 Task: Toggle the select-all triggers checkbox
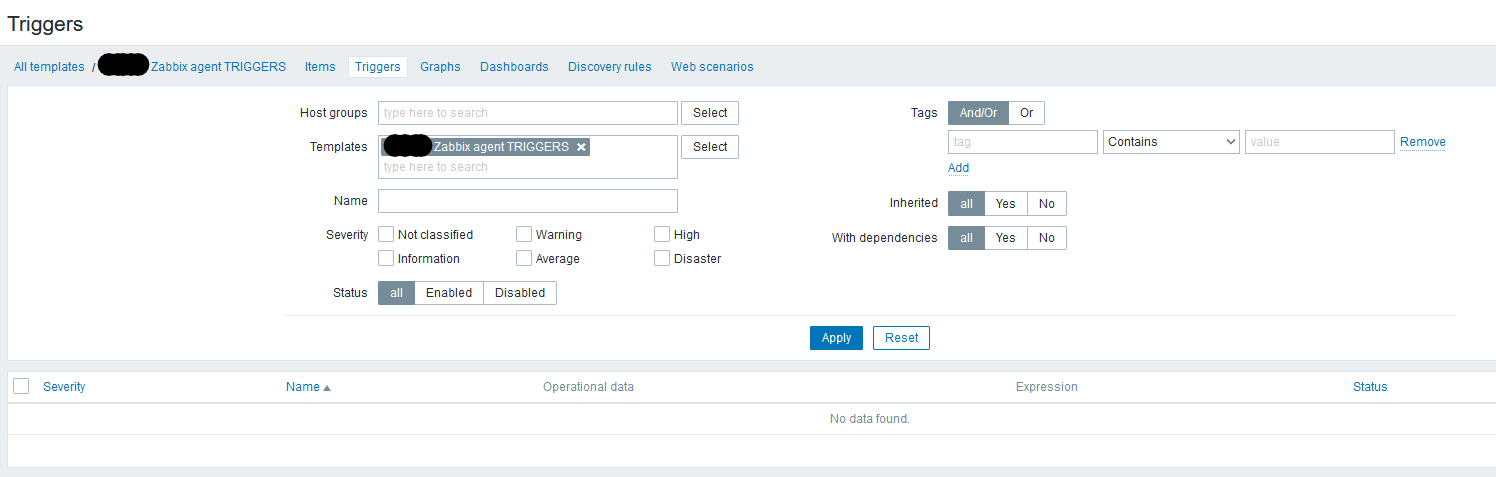point(21,387)
